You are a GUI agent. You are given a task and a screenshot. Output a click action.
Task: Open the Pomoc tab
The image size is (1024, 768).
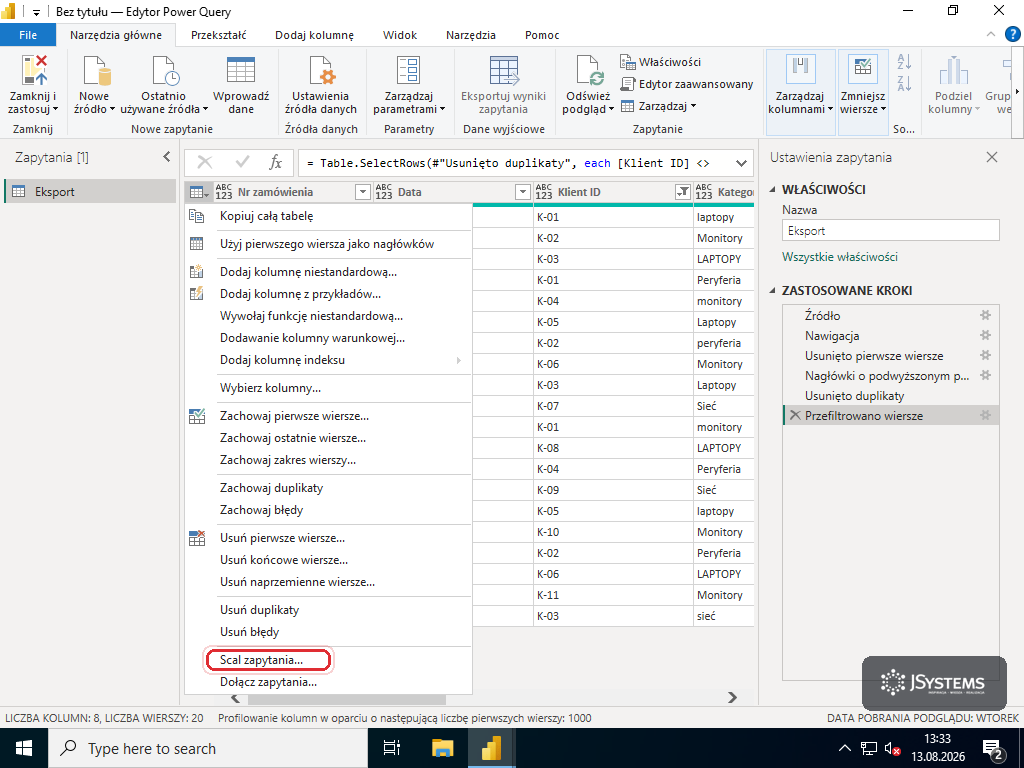coord(542,35)
